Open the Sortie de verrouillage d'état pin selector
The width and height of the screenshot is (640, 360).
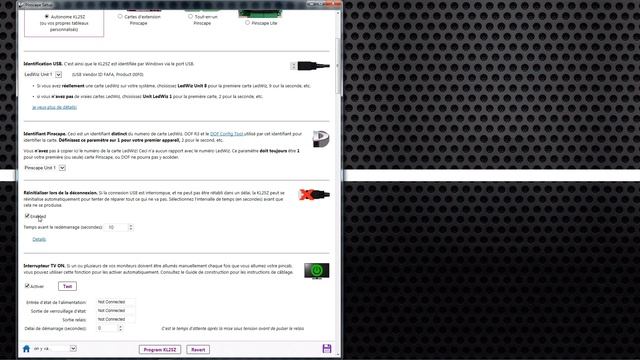click(x=116, y=311)
